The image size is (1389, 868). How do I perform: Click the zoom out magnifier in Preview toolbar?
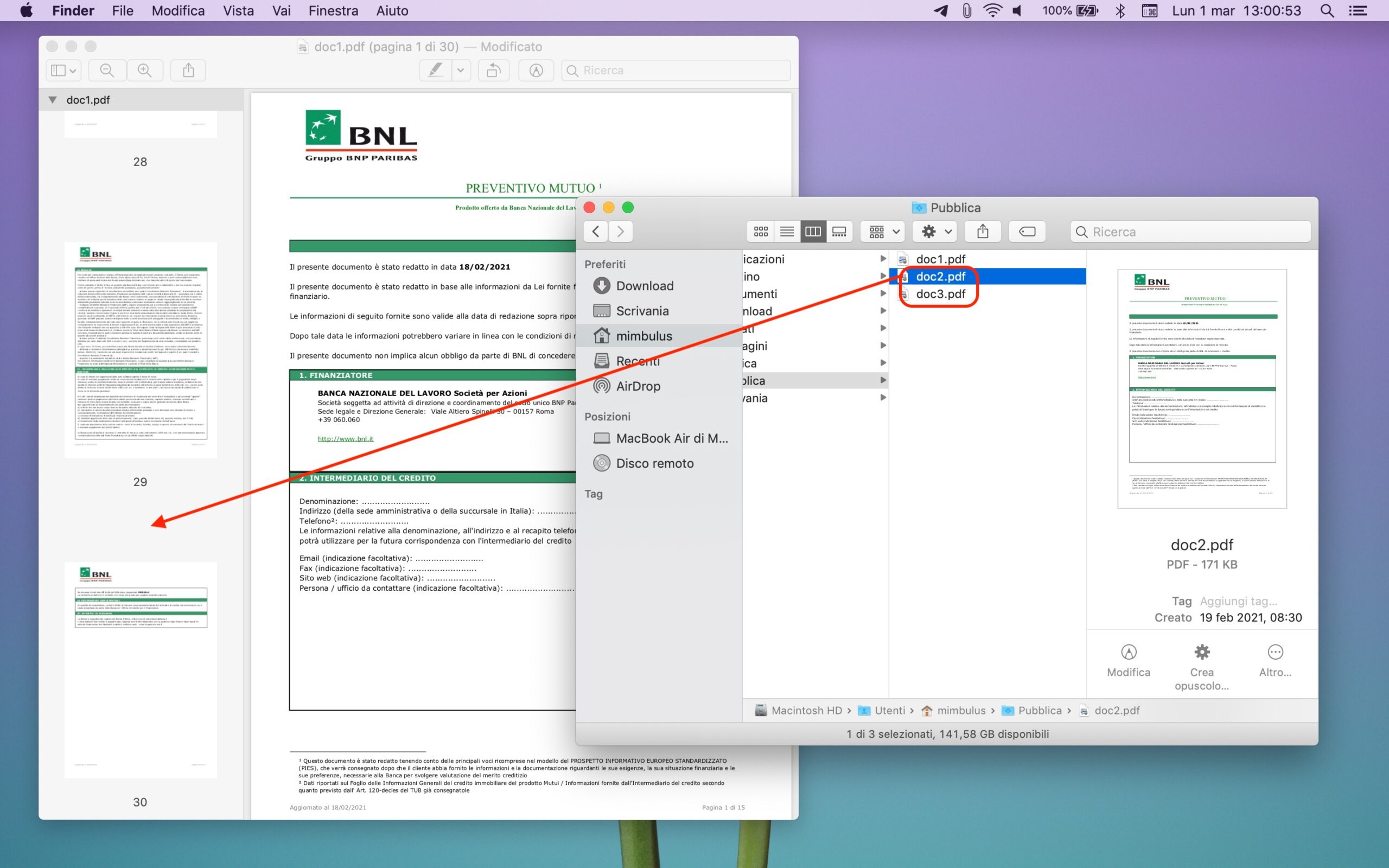point(107,70)
